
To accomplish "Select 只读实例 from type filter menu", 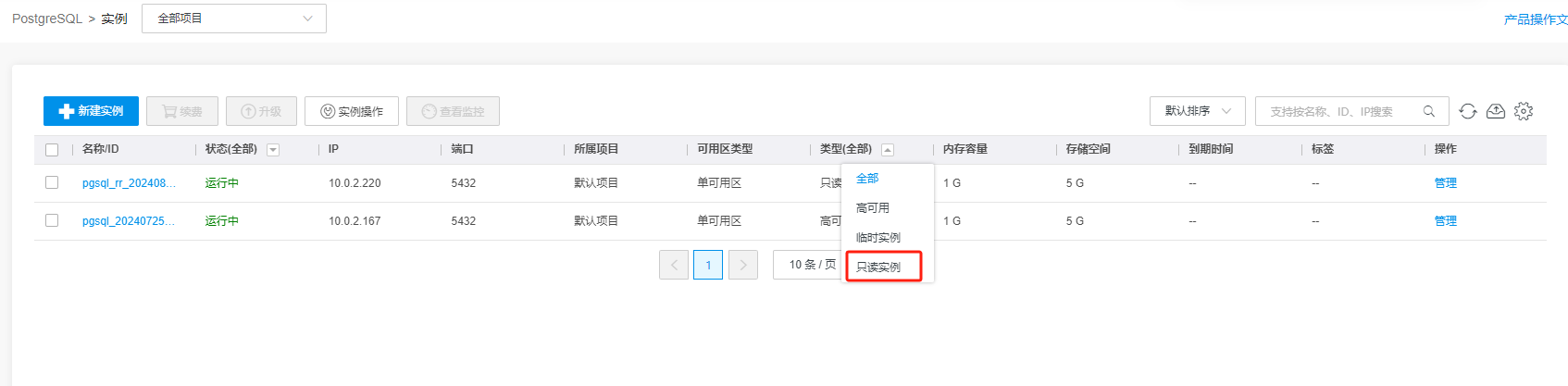I will [879, 267].
